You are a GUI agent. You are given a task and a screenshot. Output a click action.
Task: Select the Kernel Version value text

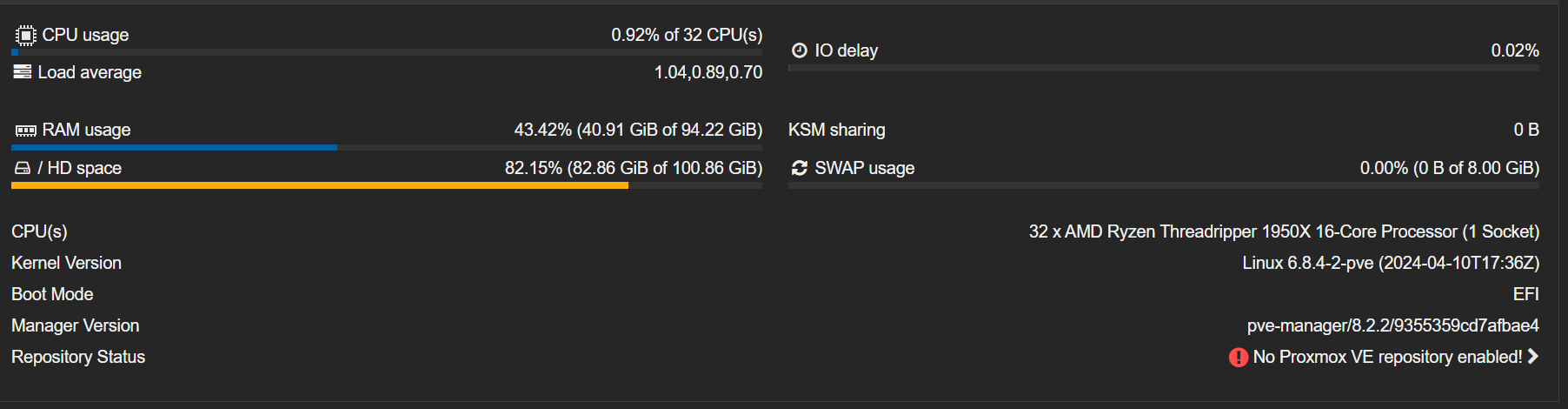pyautogui.click(x=1391, y=263)
